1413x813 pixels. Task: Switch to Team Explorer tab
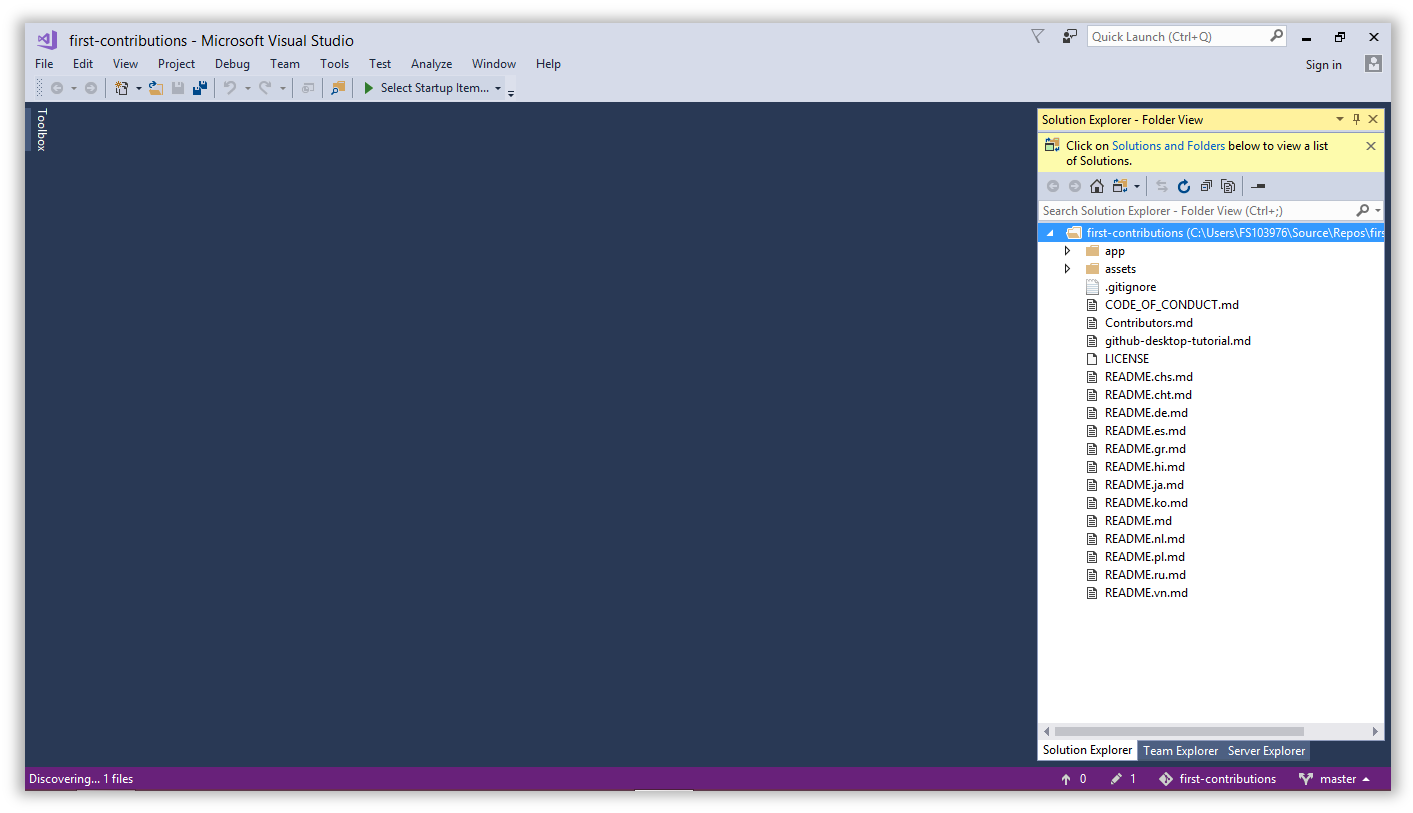1180,751
